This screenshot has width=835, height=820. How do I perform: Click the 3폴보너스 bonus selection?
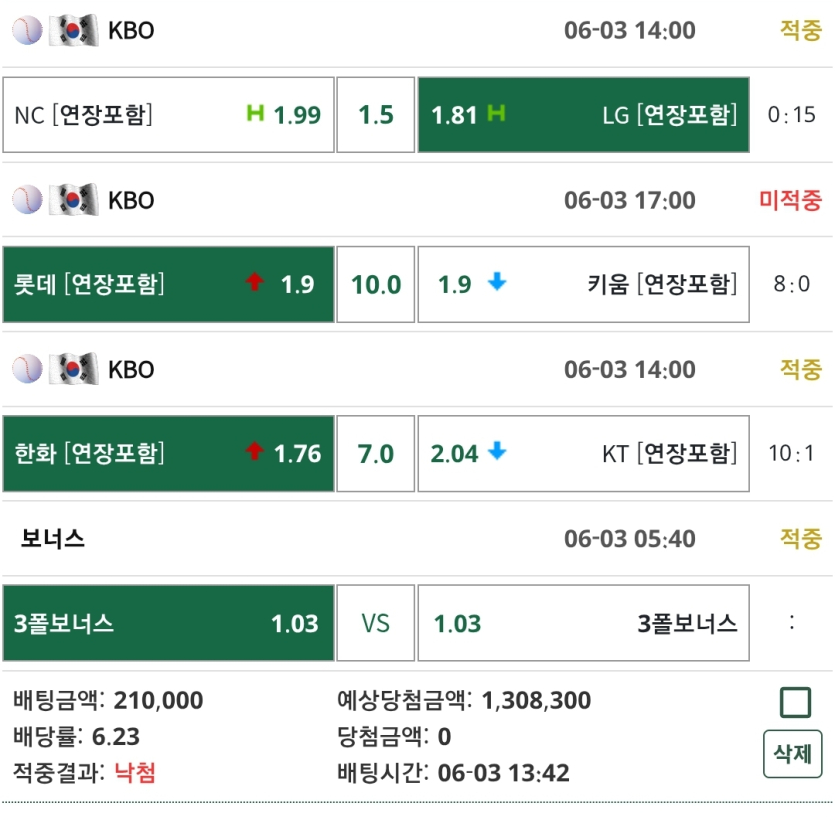[168, 623]
